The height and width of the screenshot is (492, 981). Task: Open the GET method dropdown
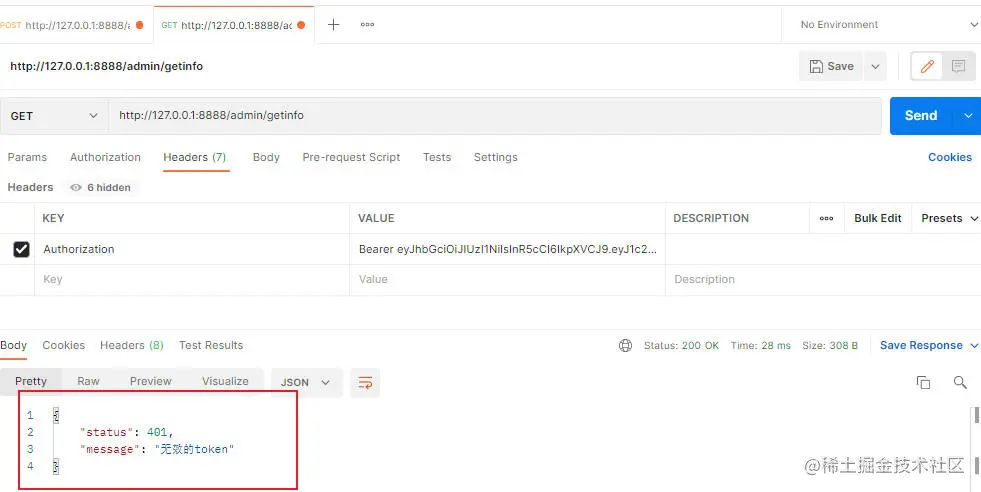tap(54, 116)
